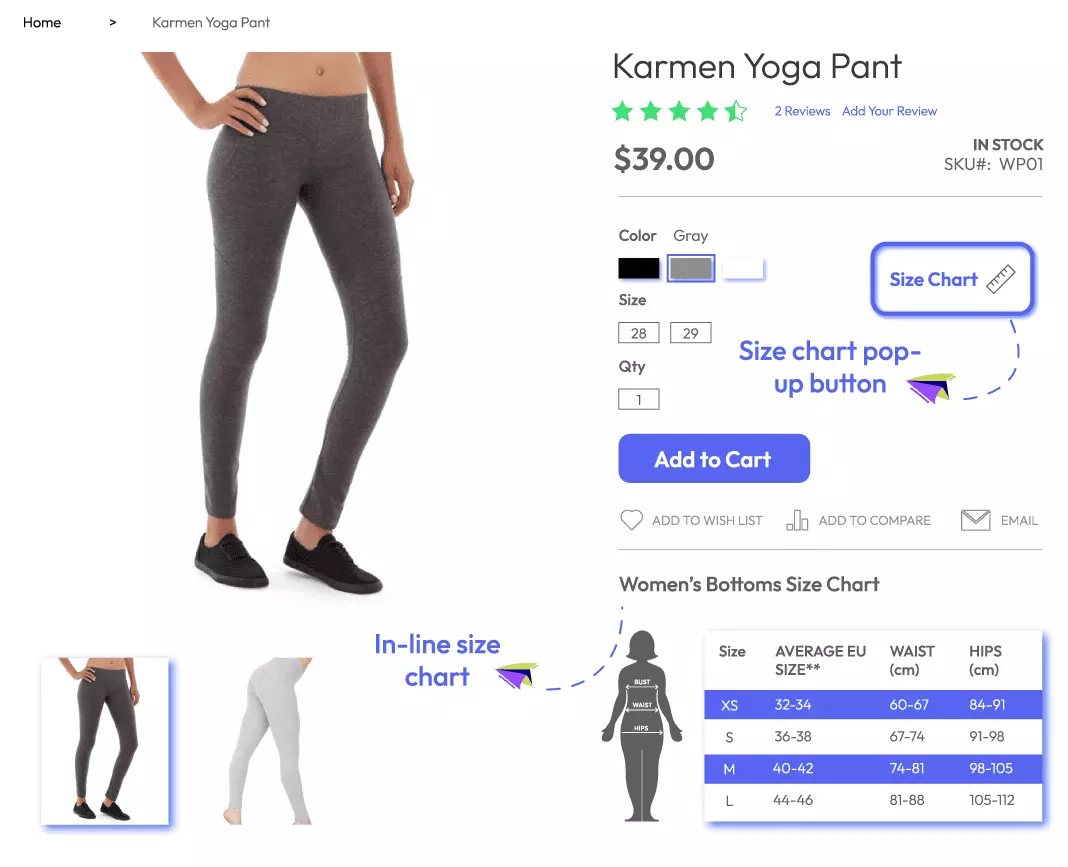This screenshot has height=867, width=1068.
Task: Open the Size Chart pop-up button
Action: 952,279
